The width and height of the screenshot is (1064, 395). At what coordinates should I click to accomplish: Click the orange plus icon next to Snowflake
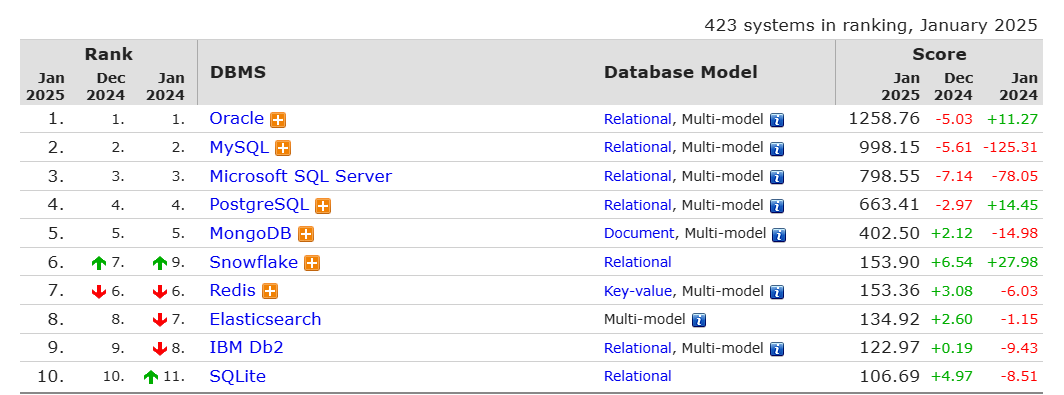click(x=311, y=263)
